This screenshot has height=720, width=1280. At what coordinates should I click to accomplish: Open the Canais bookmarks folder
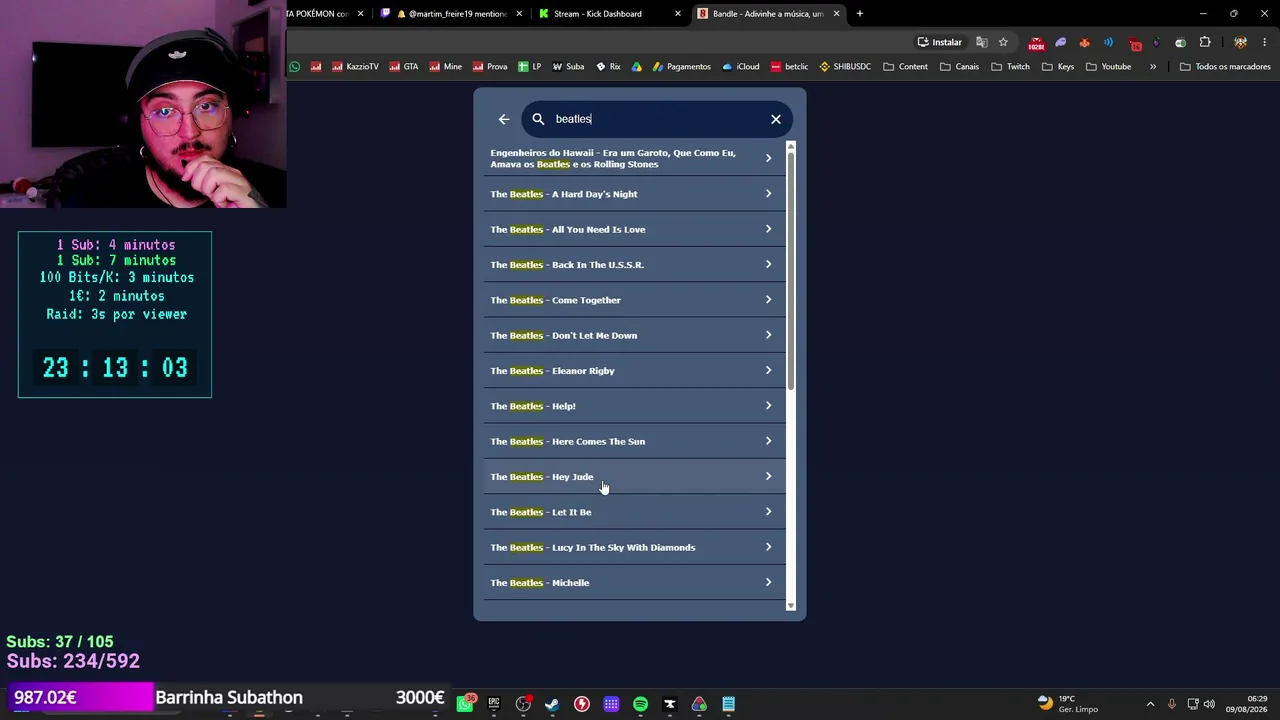click(959, 67)
